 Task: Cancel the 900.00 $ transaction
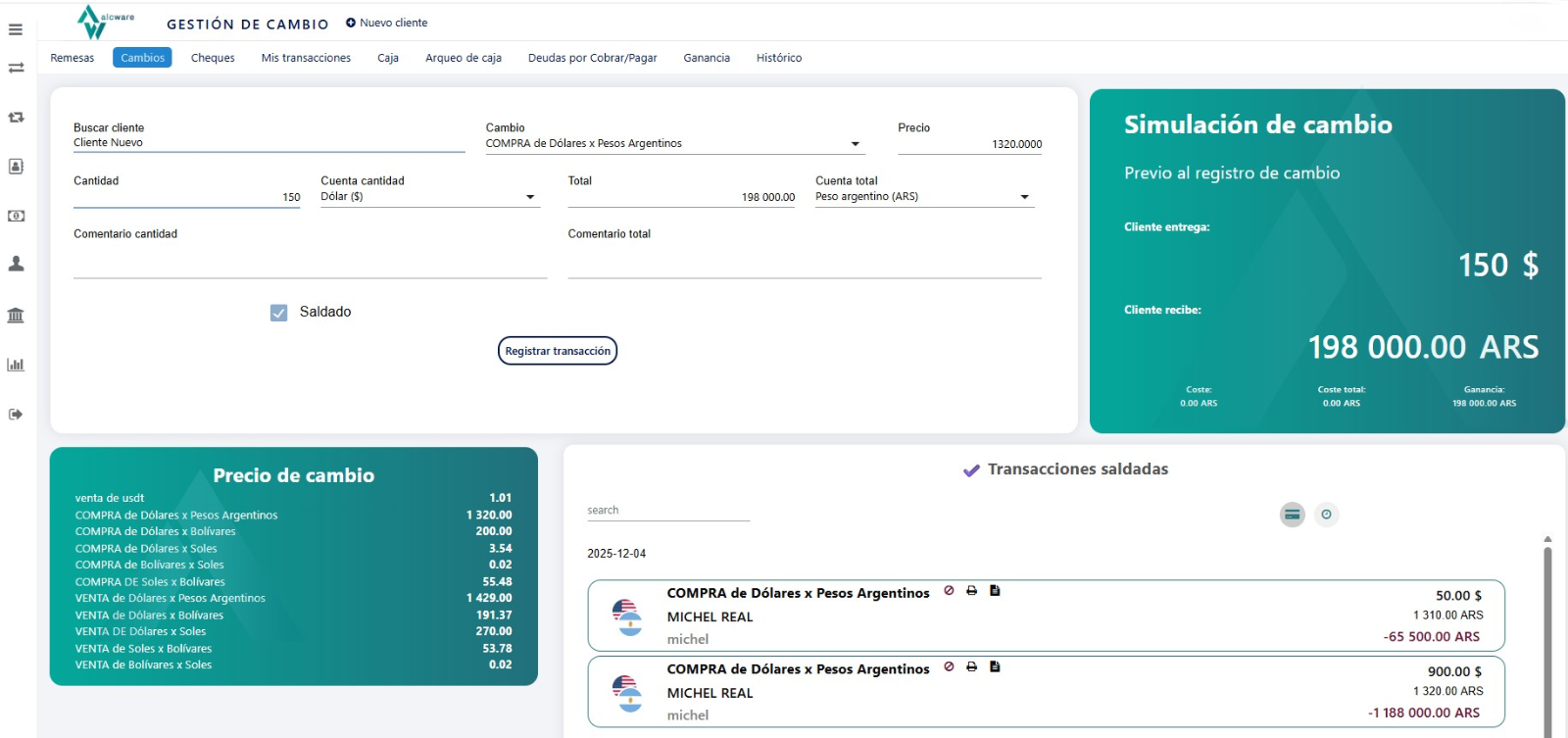pyautogui.click(x=949, y=666)
